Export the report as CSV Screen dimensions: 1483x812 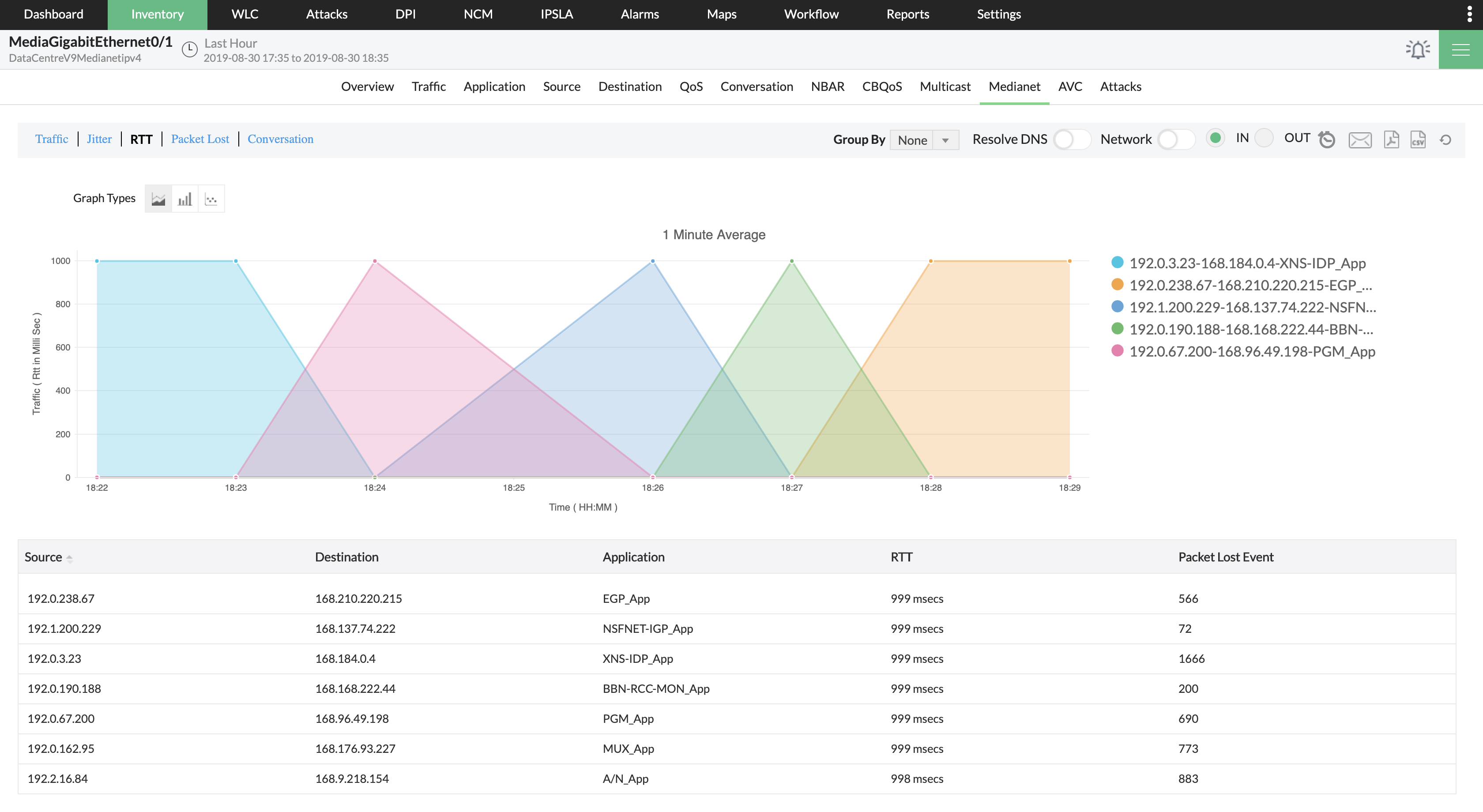[1418, 140]
